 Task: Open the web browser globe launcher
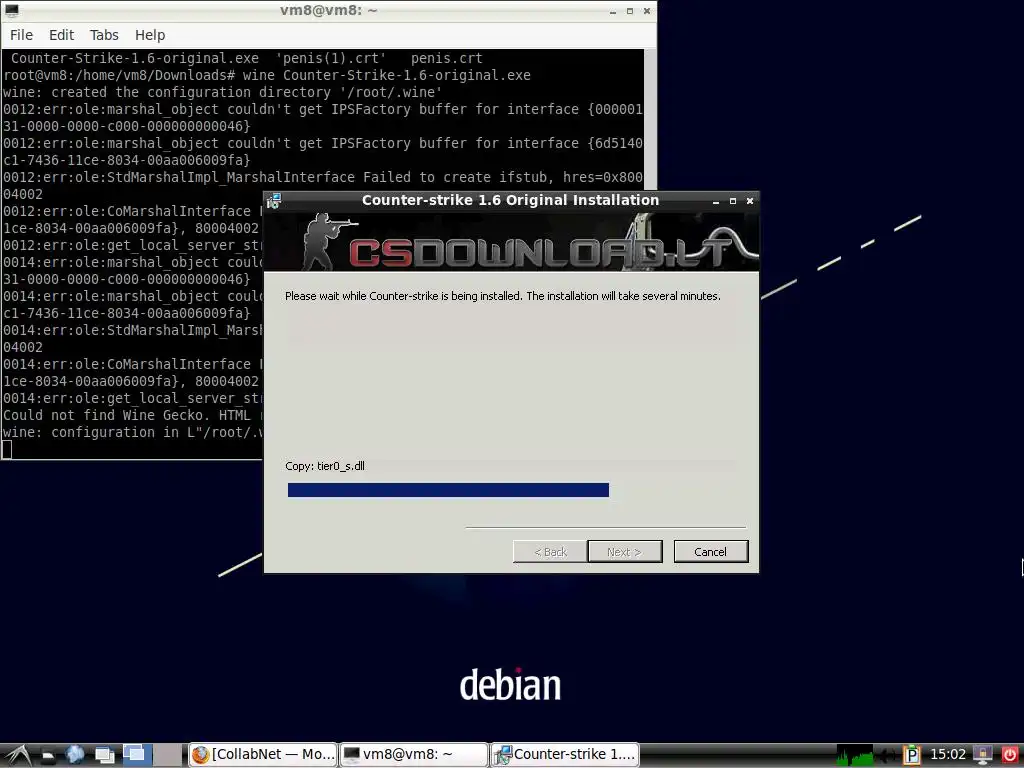75,754
